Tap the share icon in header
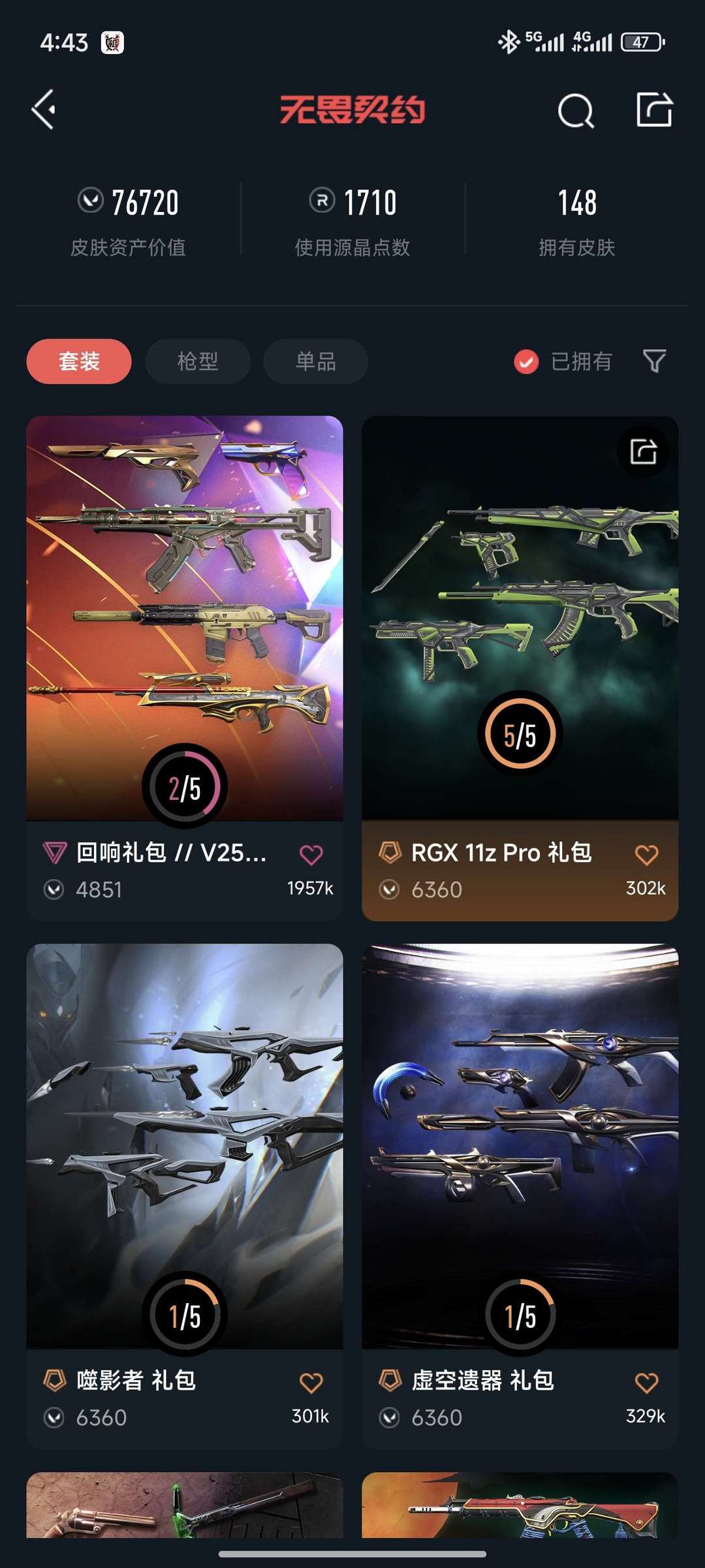This screenshot has height=1568, width=705. click(x=654, y=109)
